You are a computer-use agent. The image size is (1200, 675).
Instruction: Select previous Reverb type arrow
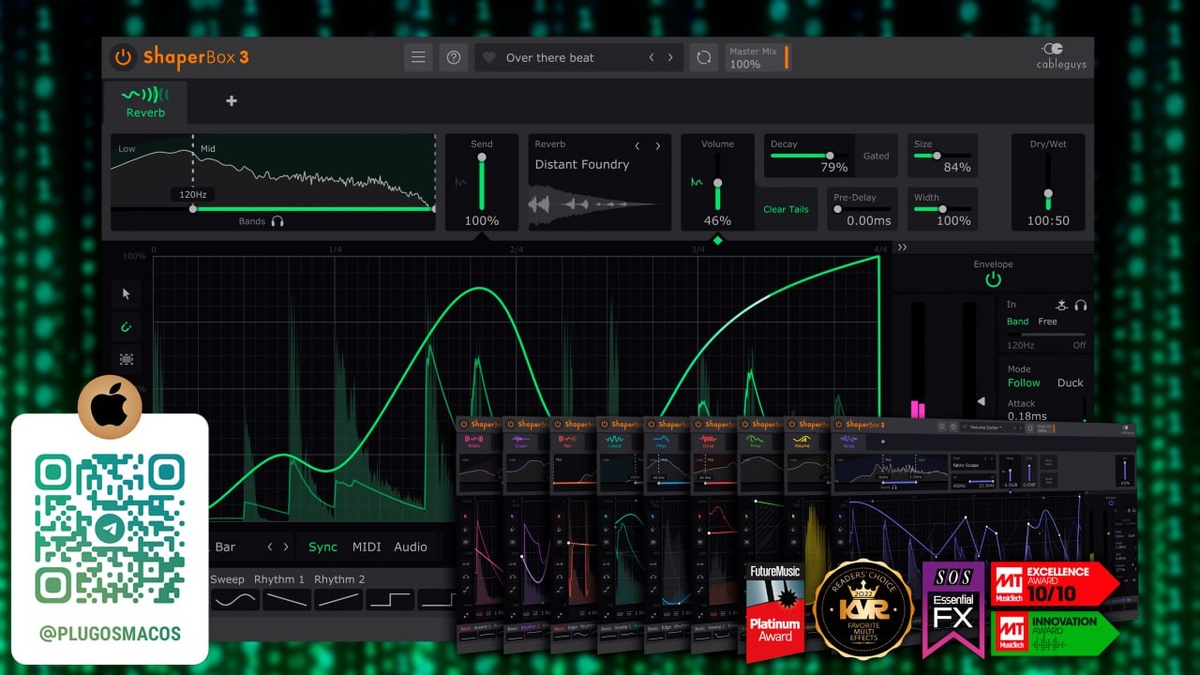click(x=638, y=146)
